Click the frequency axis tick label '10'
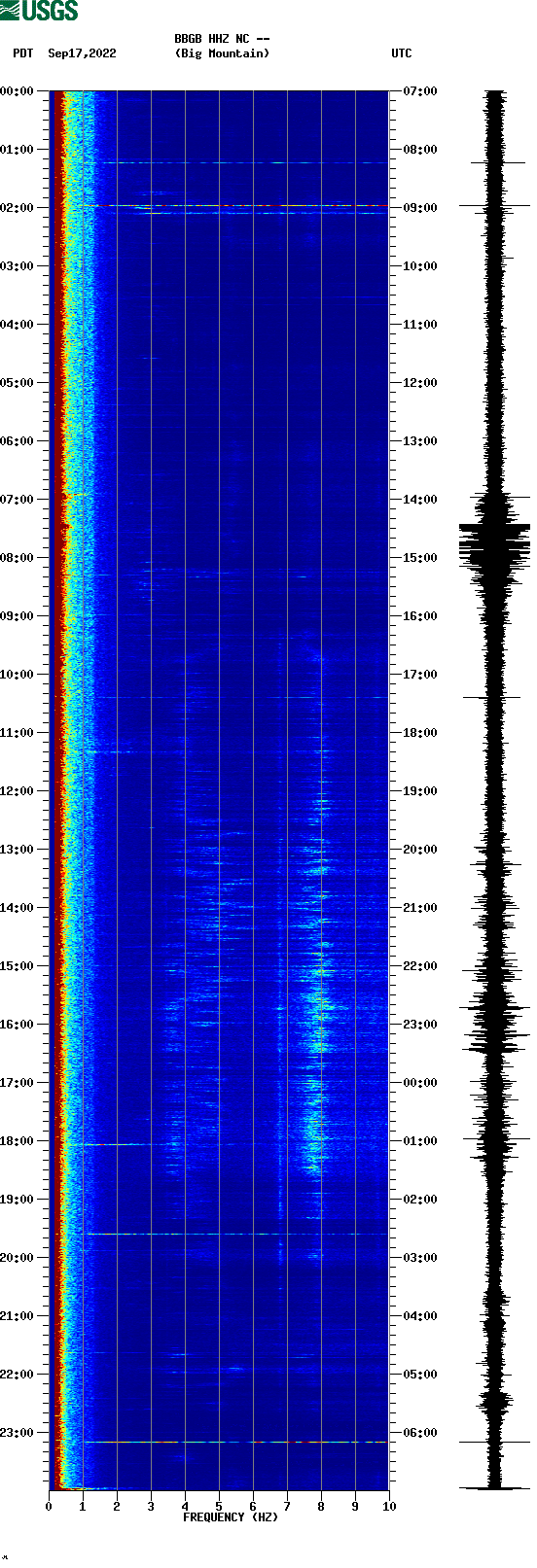This screenshot has height=1568, width=537. pos(389,1507)
